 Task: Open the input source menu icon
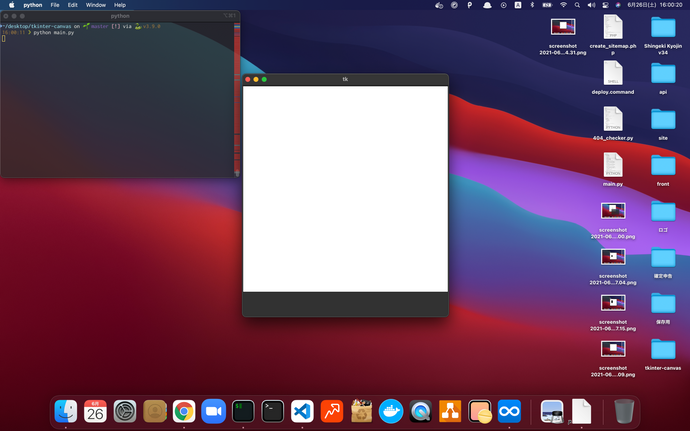pyautogui.click(x=518, y=5)
